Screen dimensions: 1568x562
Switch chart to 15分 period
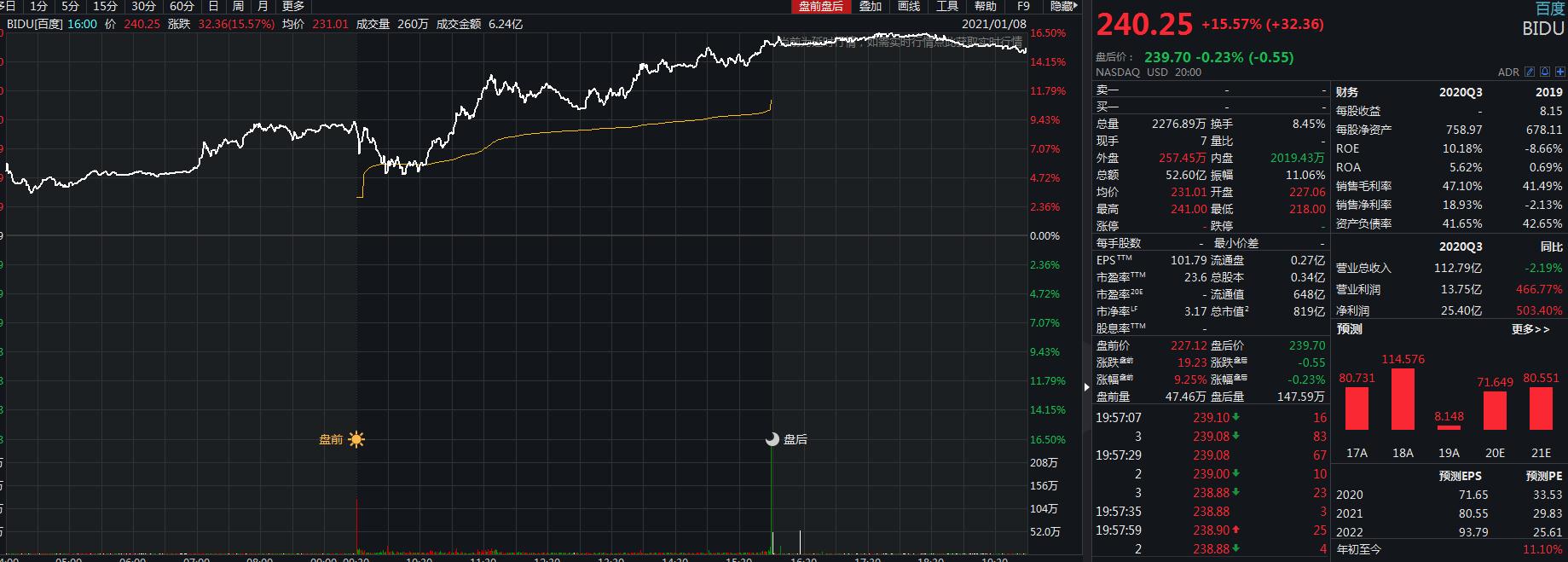point(105,6)
